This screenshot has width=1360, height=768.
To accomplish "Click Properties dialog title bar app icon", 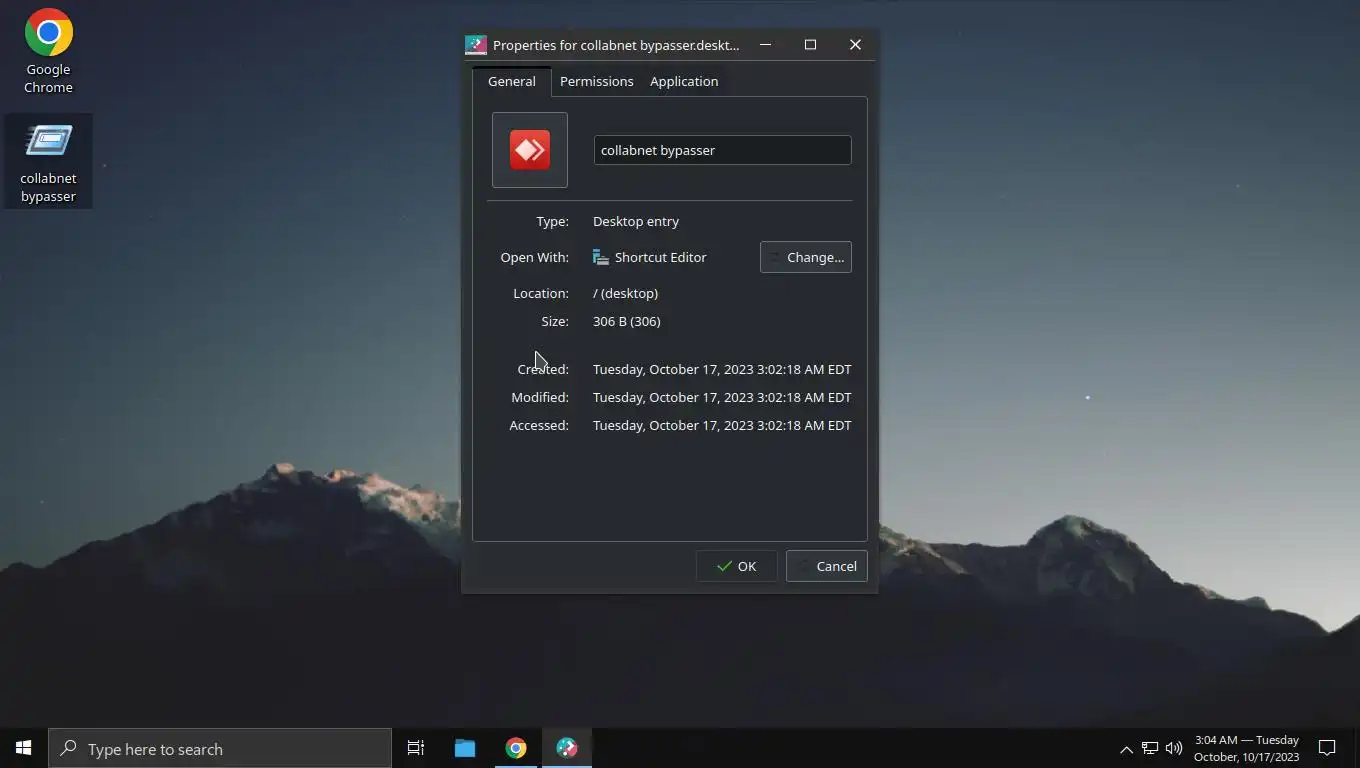I will click(x=476, y=45).
